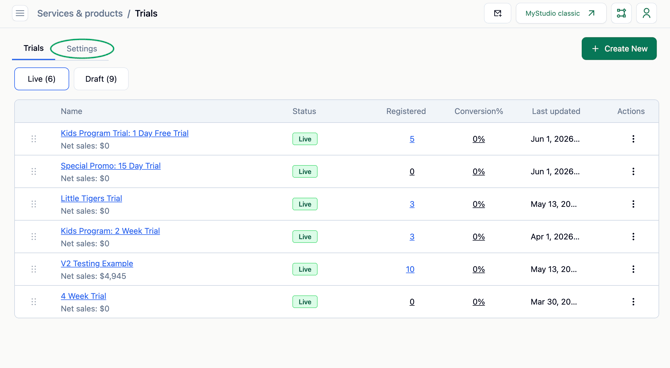Show Live (6) trials
The image size is (670, 368).
(x=41, y=79)
